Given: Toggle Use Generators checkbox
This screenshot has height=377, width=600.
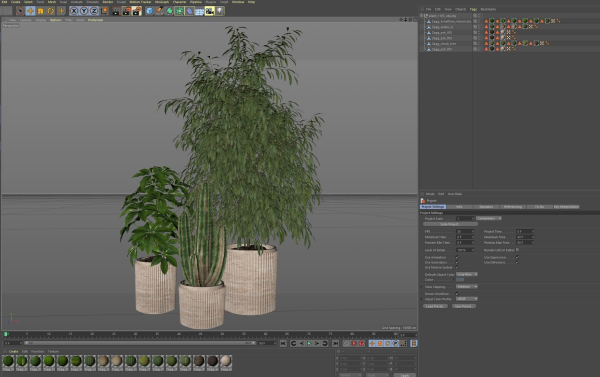Looking at the screenshot, I should (457, 263).
